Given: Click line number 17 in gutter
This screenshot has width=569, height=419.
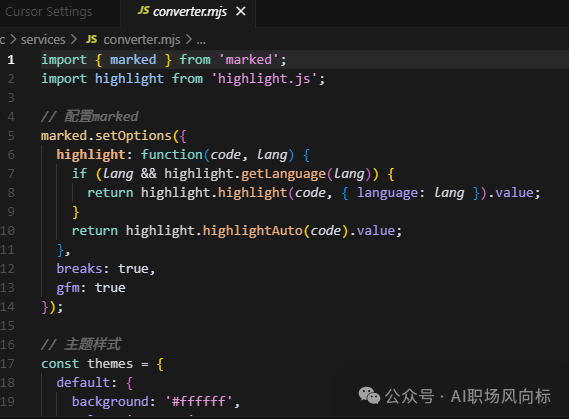Looking at the screenshot, I should click(7, 364).
